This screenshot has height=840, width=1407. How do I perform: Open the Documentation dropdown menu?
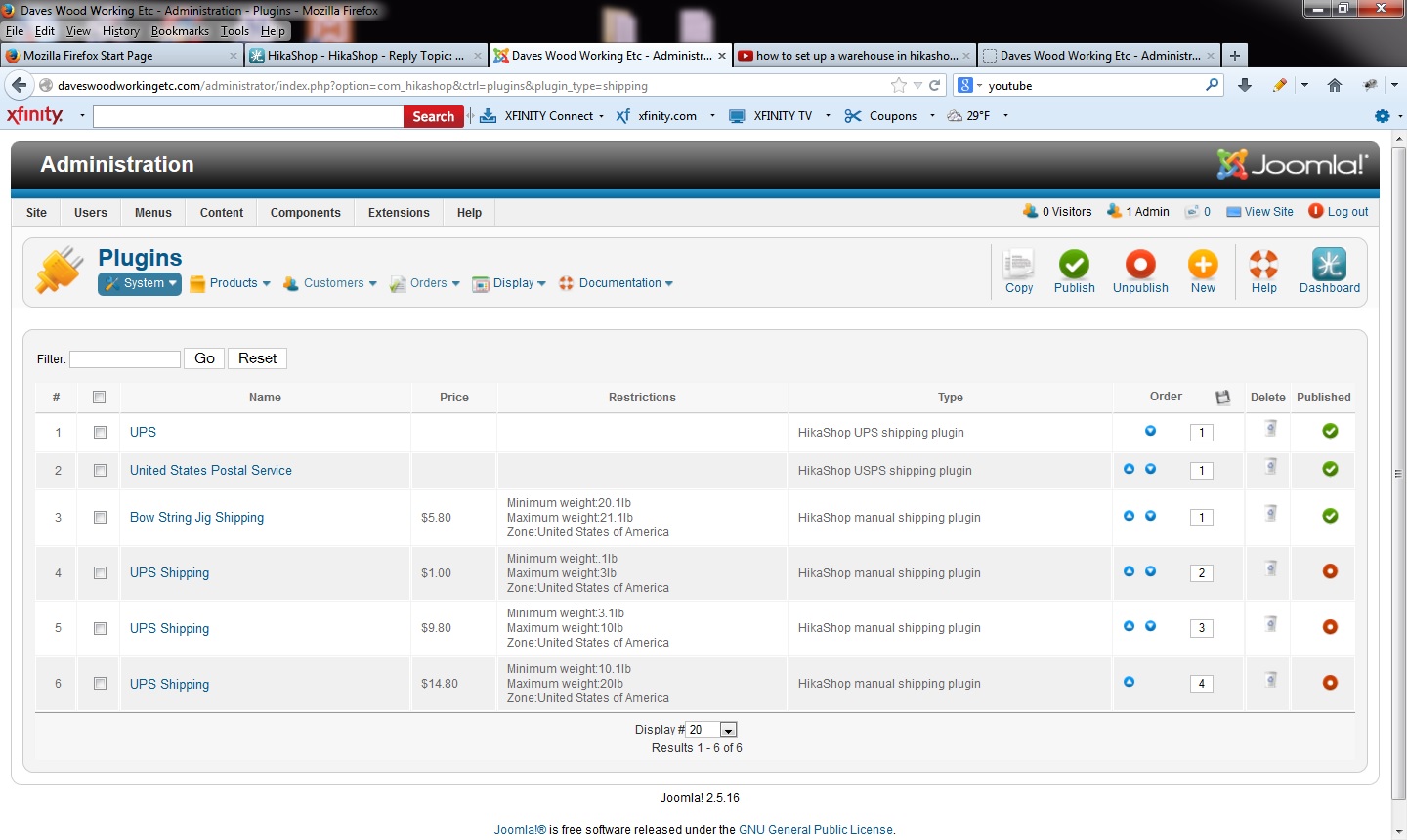(x=616, y=283)
